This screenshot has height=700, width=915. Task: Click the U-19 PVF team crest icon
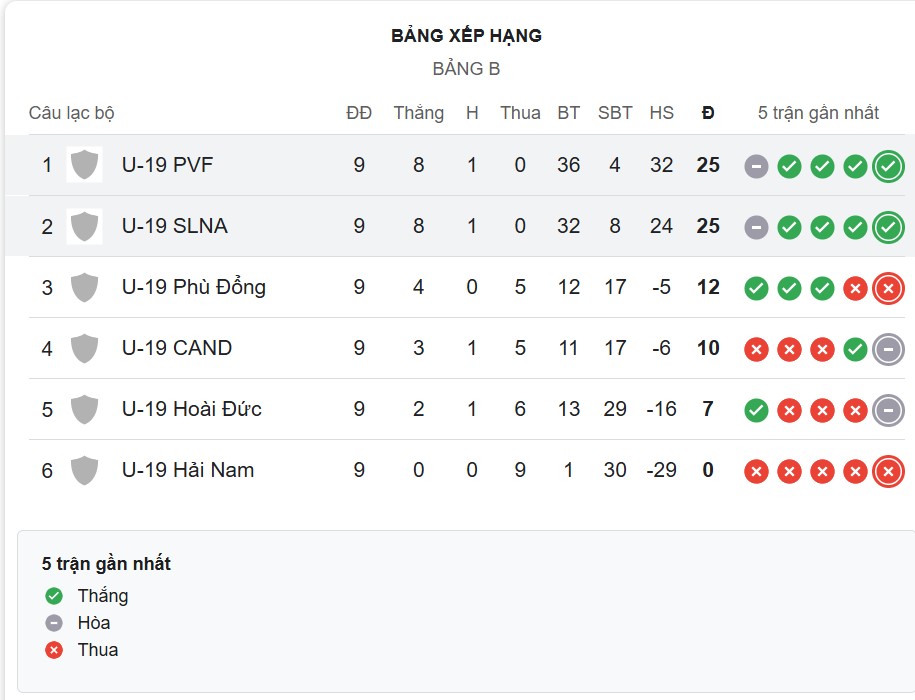coord(85,165)
